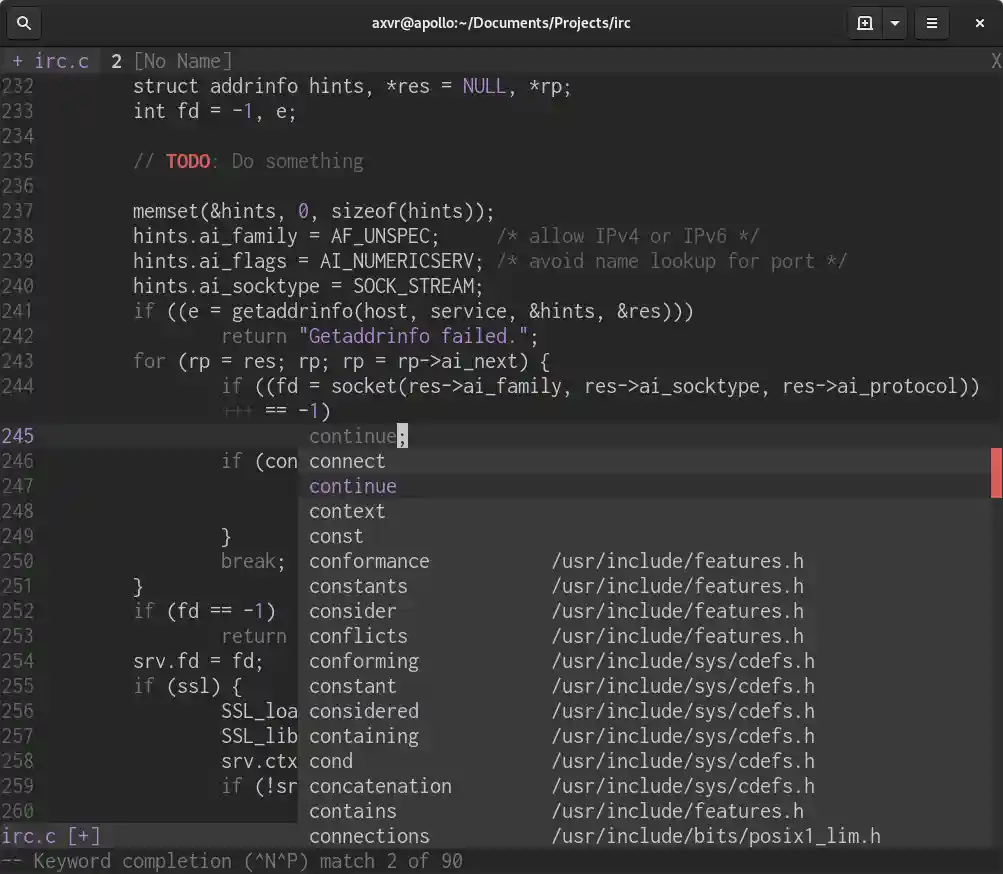Image resolution: width=1003 pixels, height=874 pixels.
Task: Pick 'connections' from posix1_lim.h completion
Action: click(x=369, y=836)
